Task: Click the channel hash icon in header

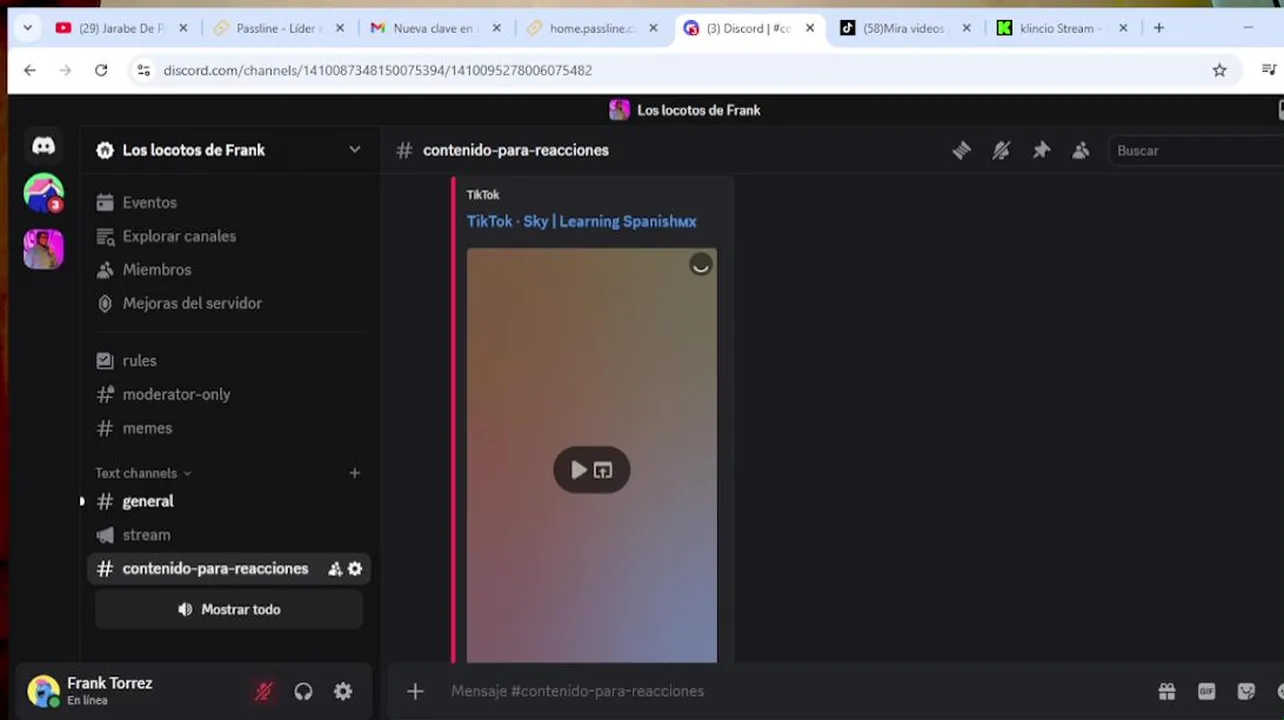Action: (x=404, y=150)
